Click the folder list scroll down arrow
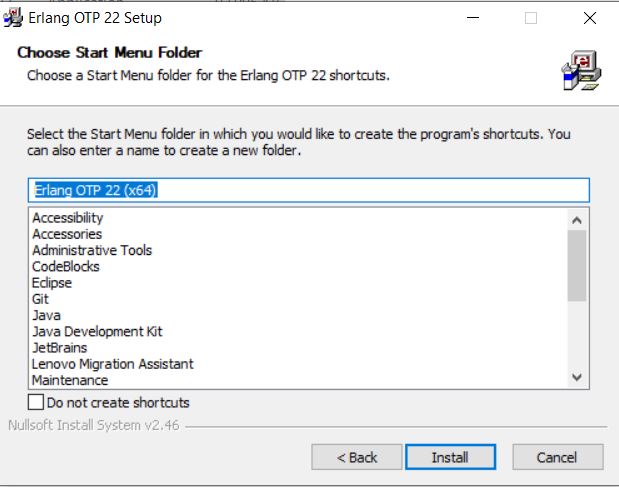 tap(577, 377)
